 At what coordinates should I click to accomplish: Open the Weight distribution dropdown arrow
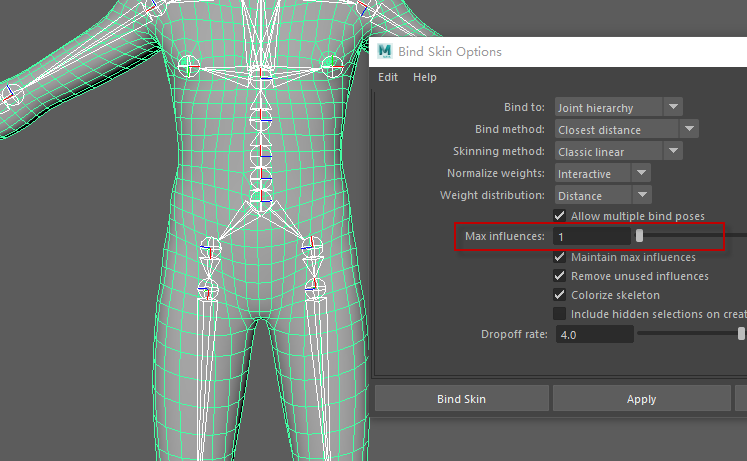[642, 195]
